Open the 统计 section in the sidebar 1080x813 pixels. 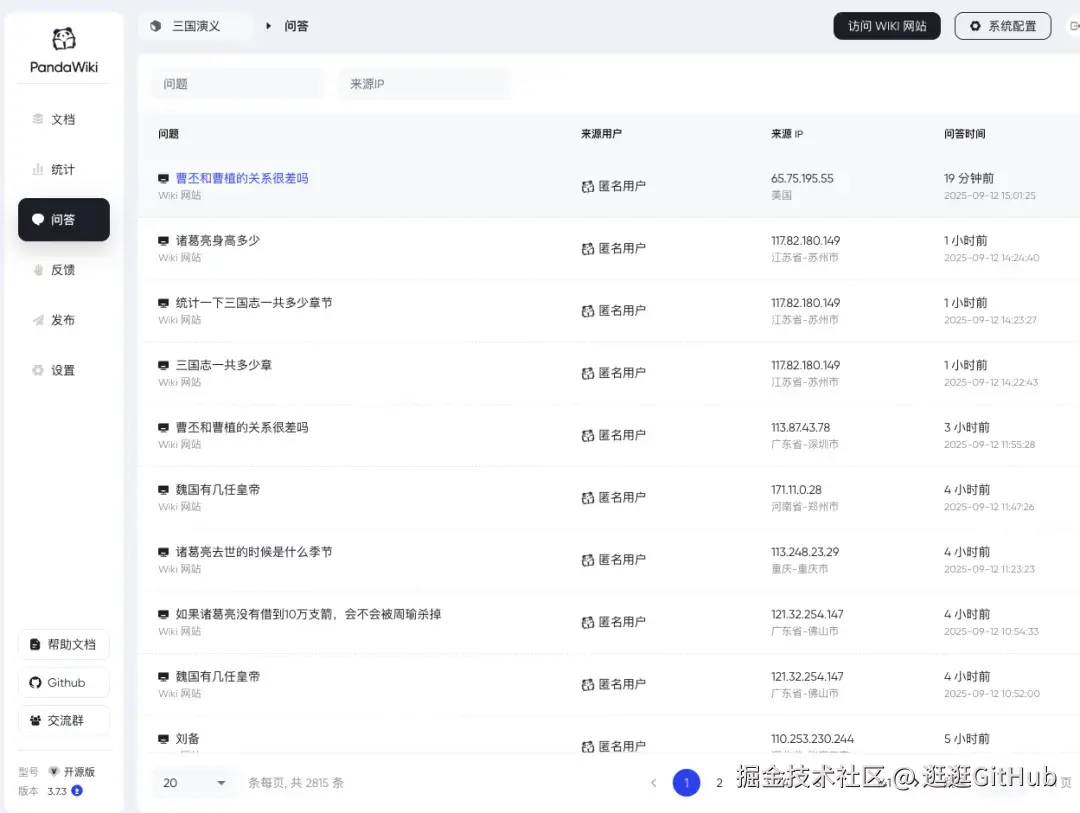[x=63, y=169]
